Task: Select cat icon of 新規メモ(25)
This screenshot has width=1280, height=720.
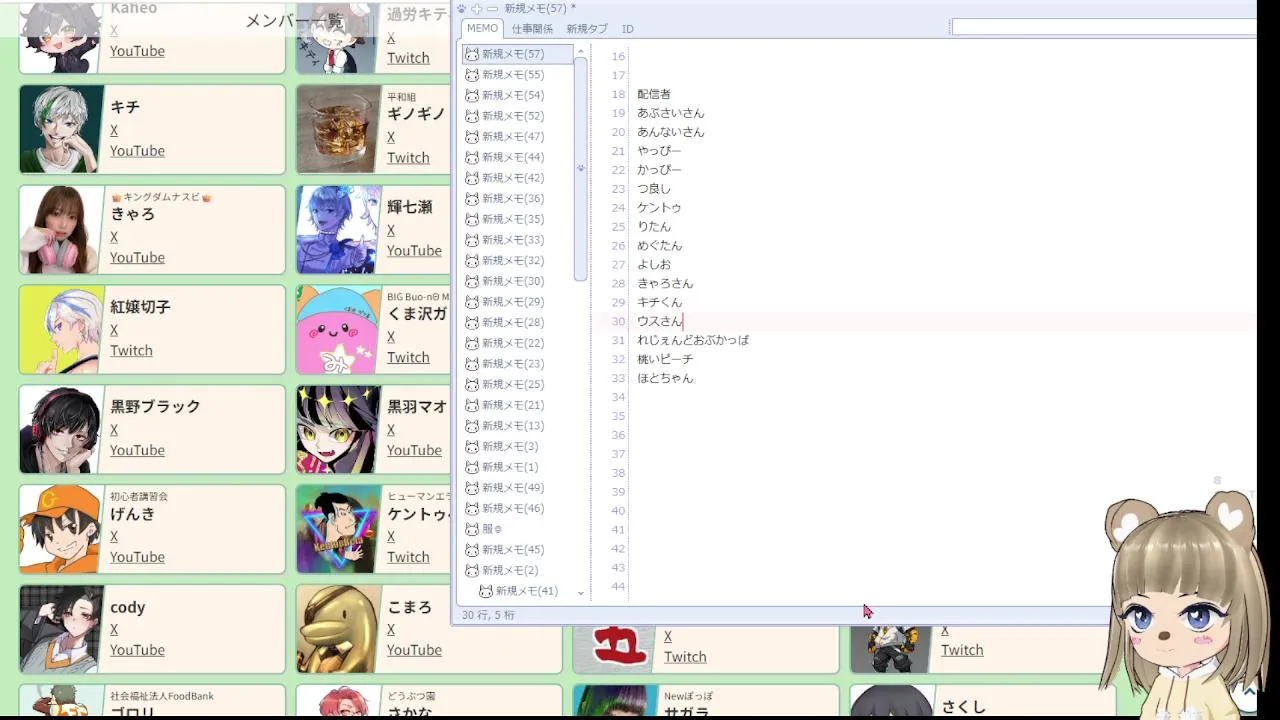Action: [472, 384]
